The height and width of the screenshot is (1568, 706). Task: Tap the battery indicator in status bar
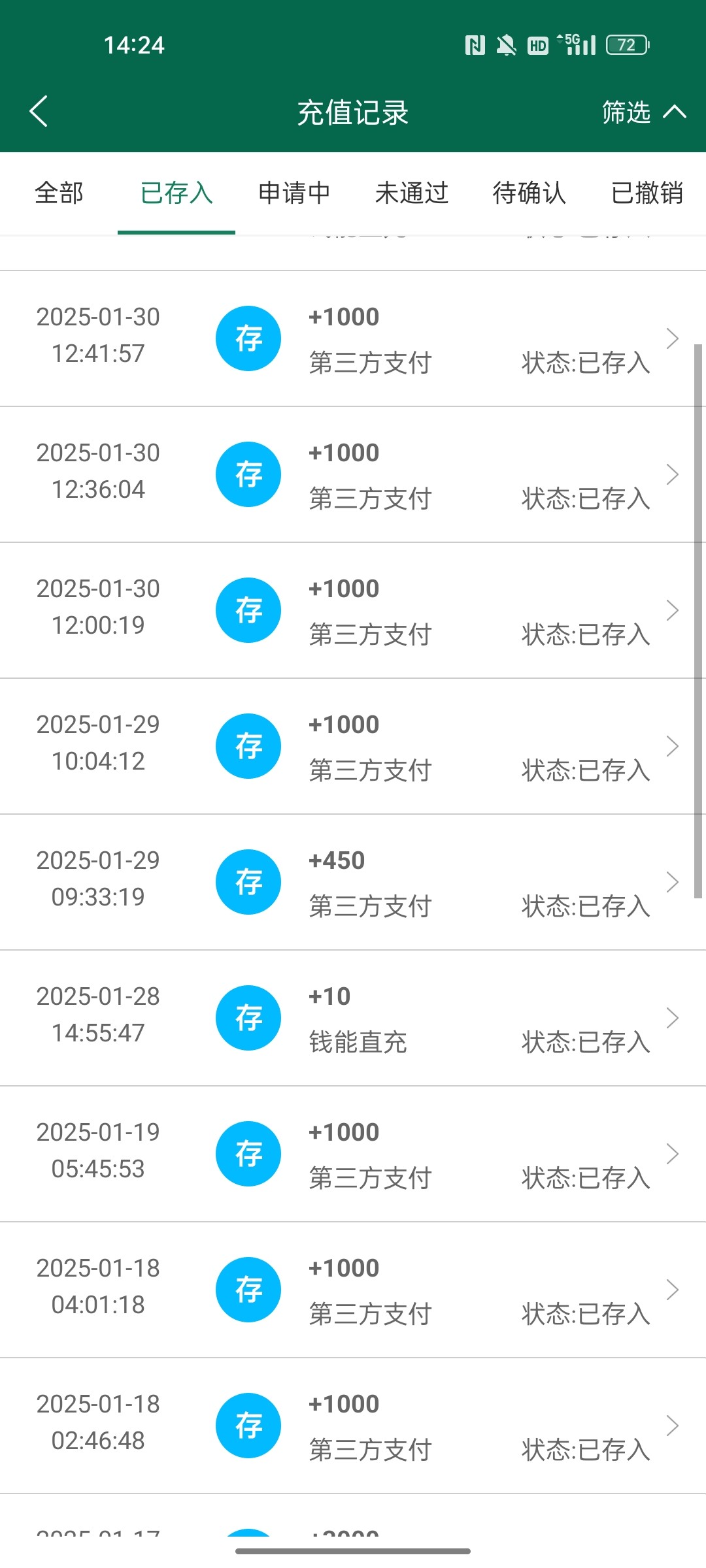[x=627, y=45]
